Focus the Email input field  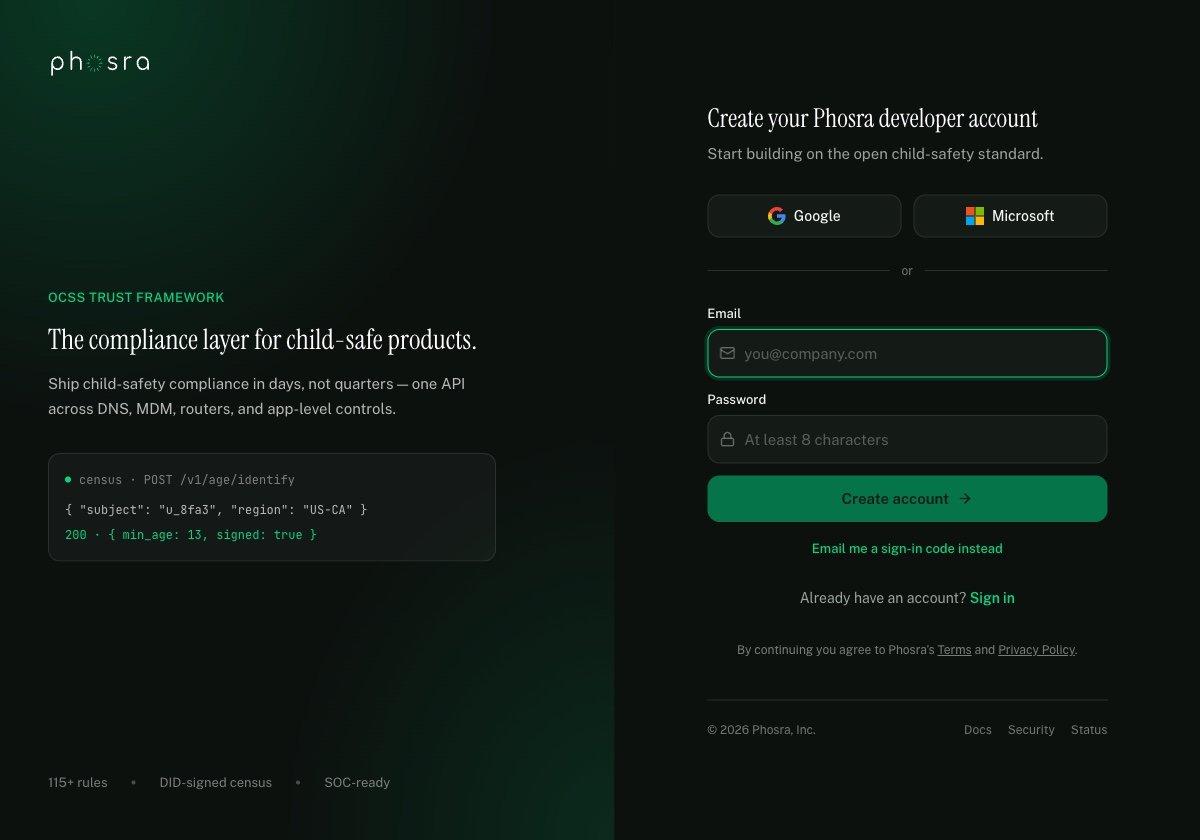pos(907,353)
